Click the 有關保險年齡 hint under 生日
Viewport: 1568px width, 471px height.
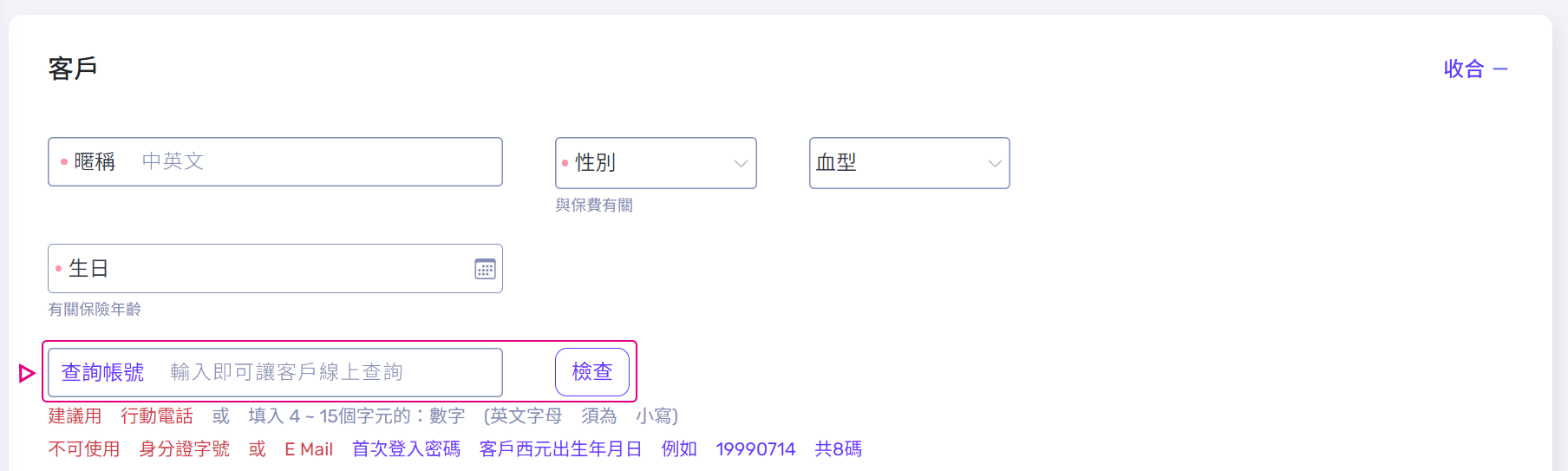(95, 310)
